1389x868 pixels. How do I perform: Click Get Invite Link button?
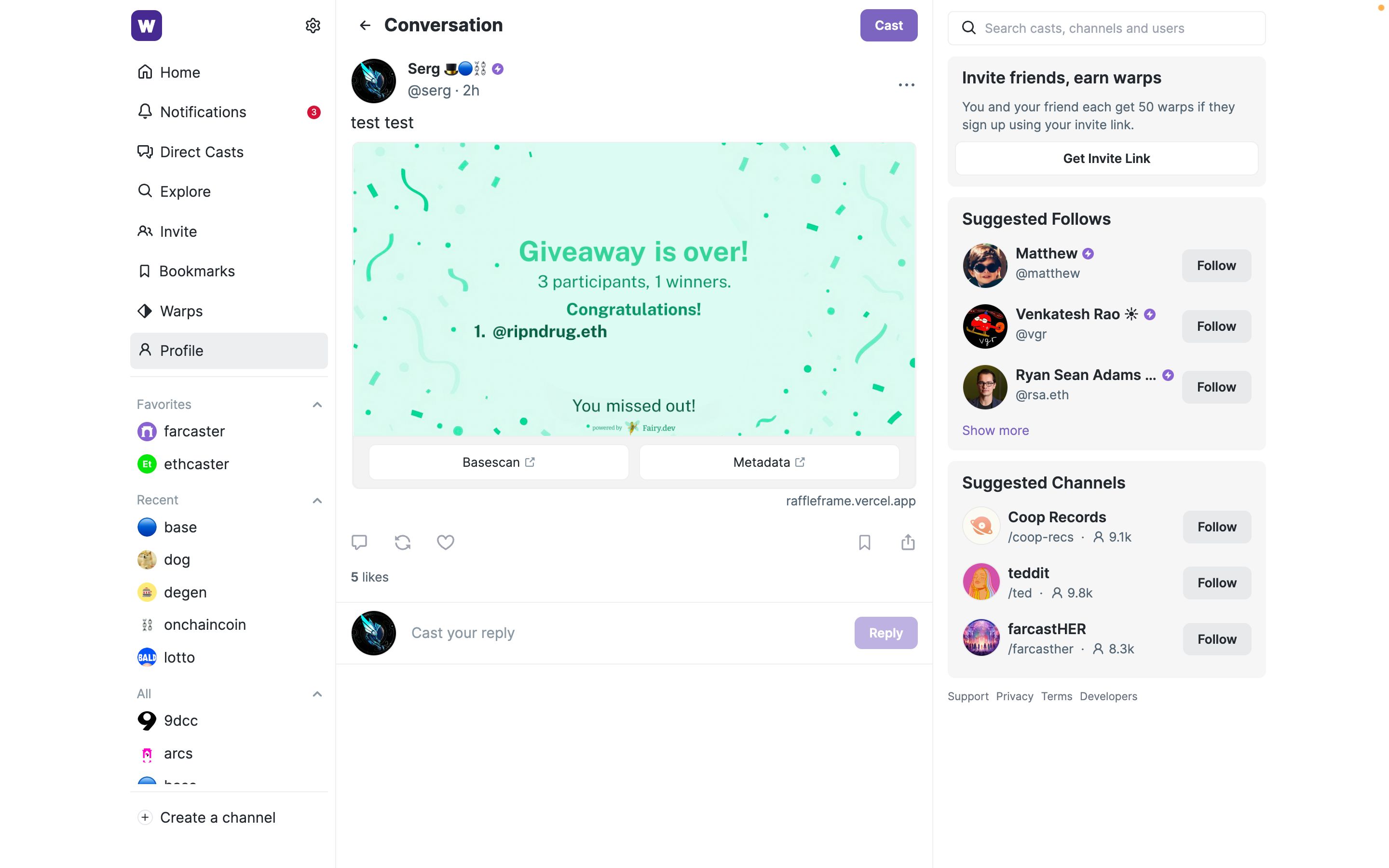coord(1106,158)
